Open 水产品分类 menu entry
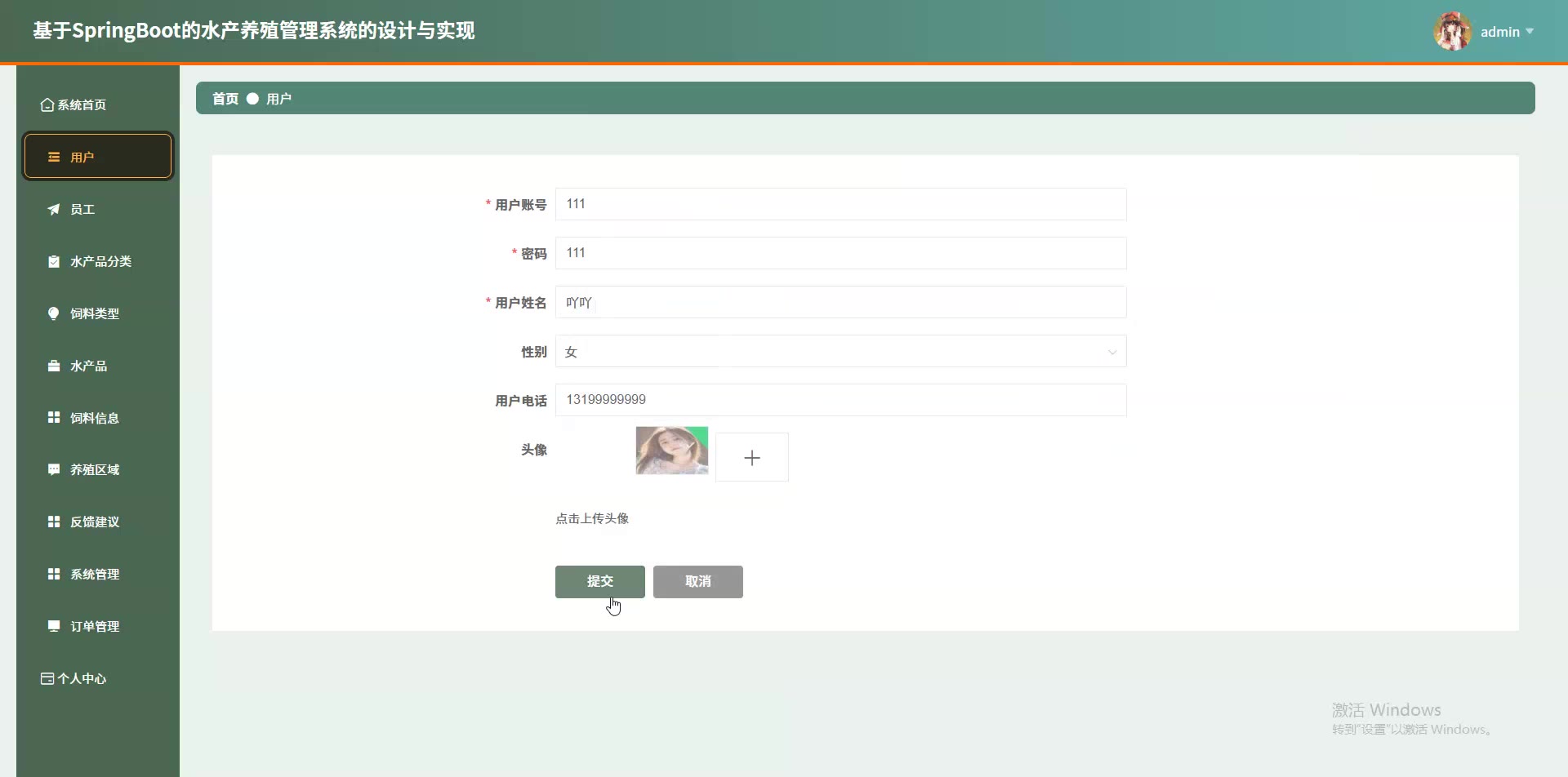The image size is (1568, 777). coord(98,261)
